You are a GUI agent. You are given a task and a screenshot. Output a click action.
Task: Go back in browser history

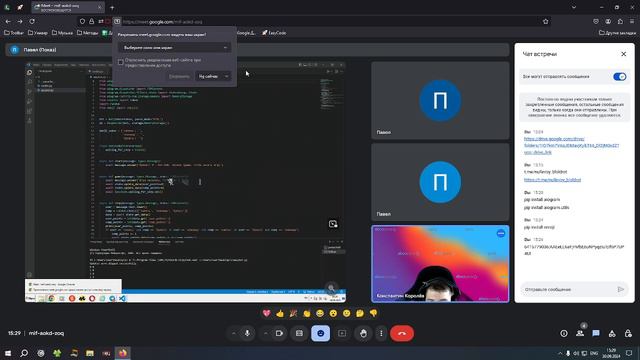8,21
